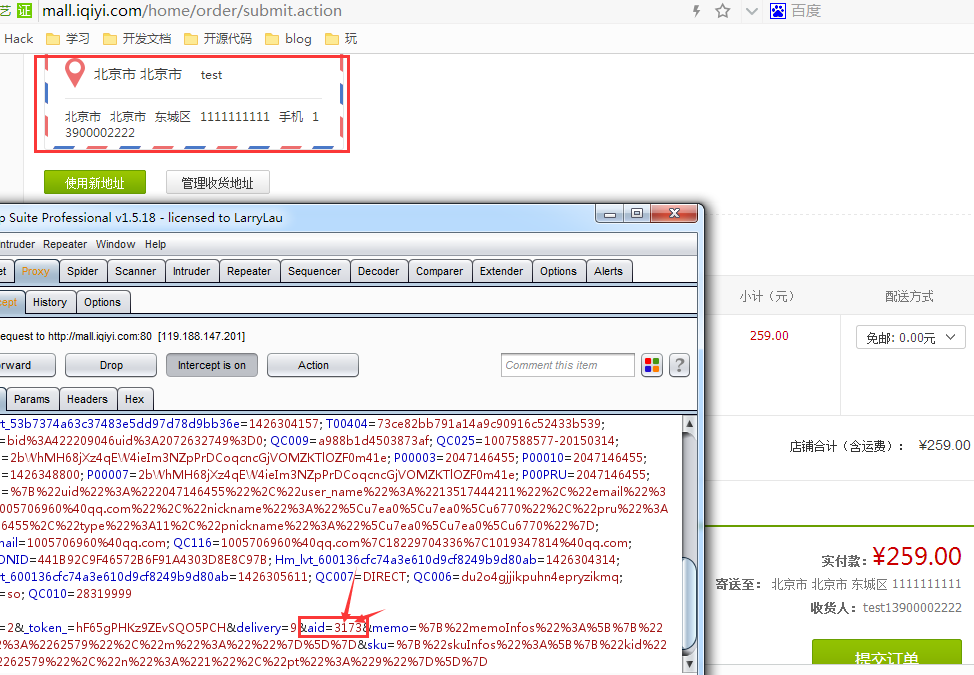Switch to the Alerts tab
This screenshot has width=974, height=675.
coord(608,271)
